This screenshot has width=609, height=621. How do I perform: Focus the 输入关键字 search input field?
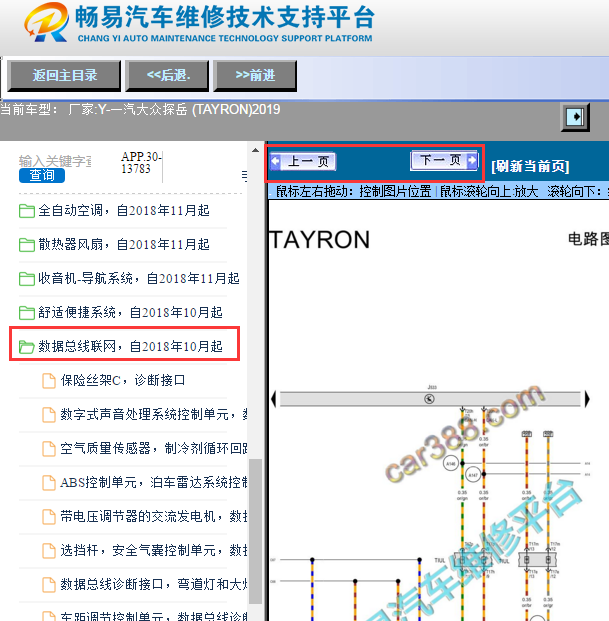point(55,161)
